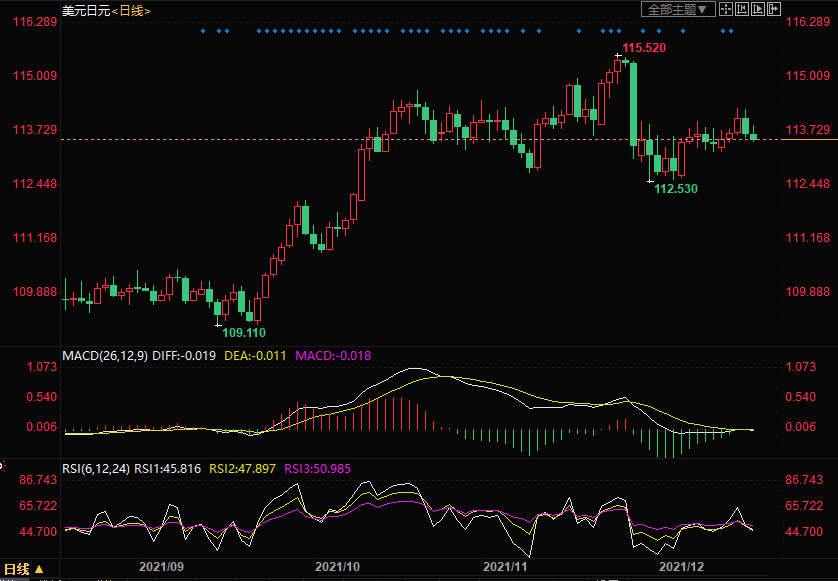This screenshot has width=838, height=581.
Task: Click the RSI(6,12,24) indicator label
Action: tap(96, 467)
